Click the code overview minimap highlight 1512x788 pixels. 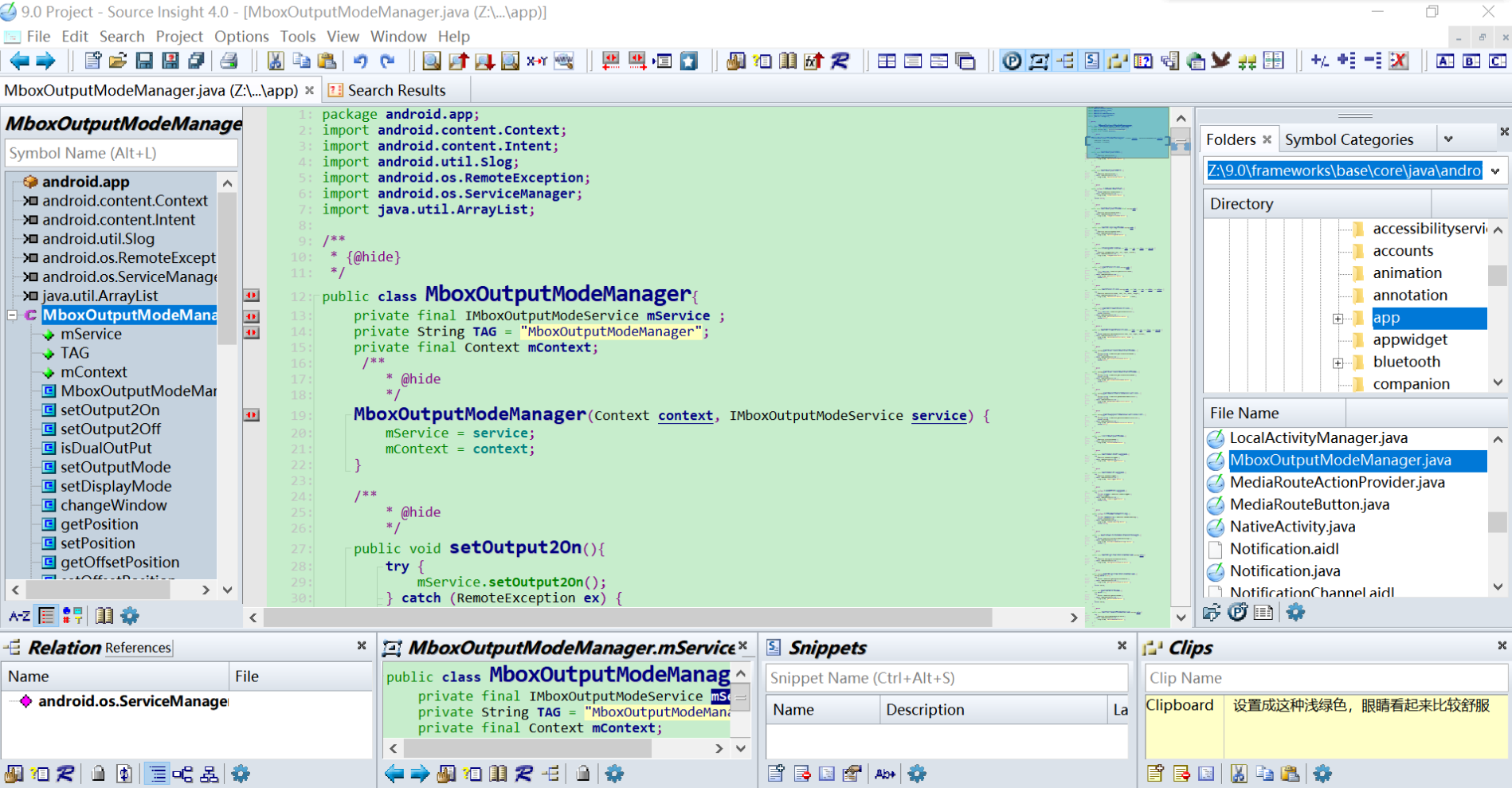1126,132
